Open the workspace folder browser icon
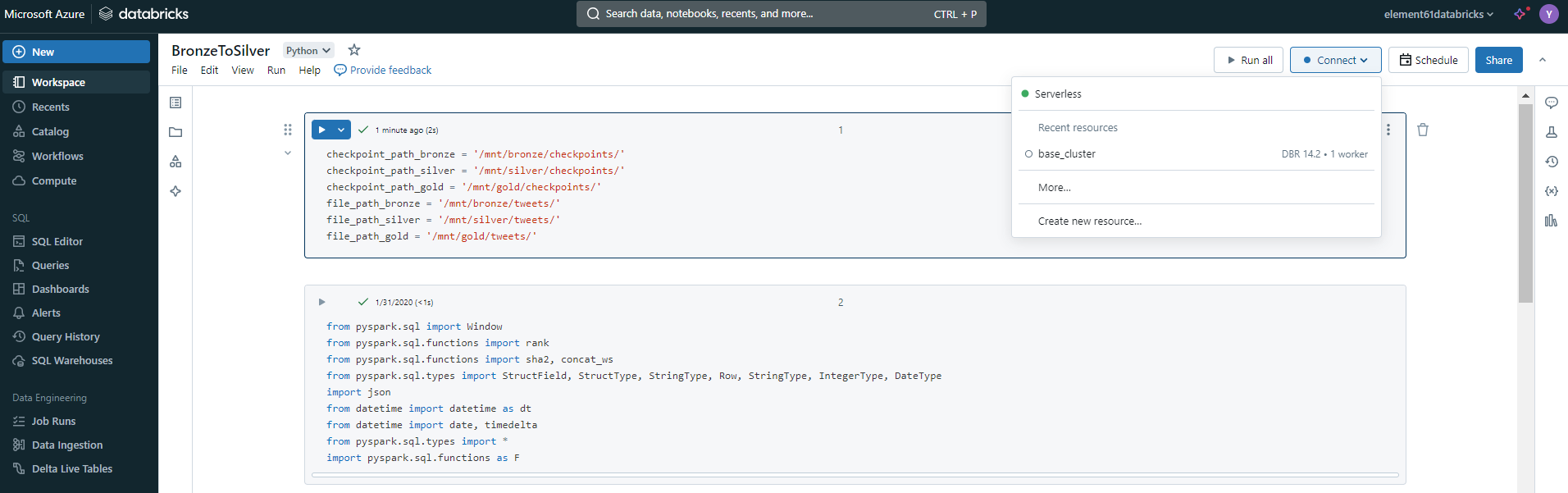The width and height of the screenshot is (1568, 493). (175, 132)
